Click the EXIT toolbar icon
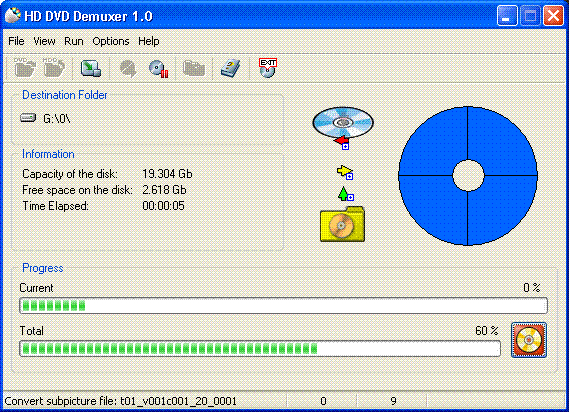The image size is (569, 412). coord(268,68)
